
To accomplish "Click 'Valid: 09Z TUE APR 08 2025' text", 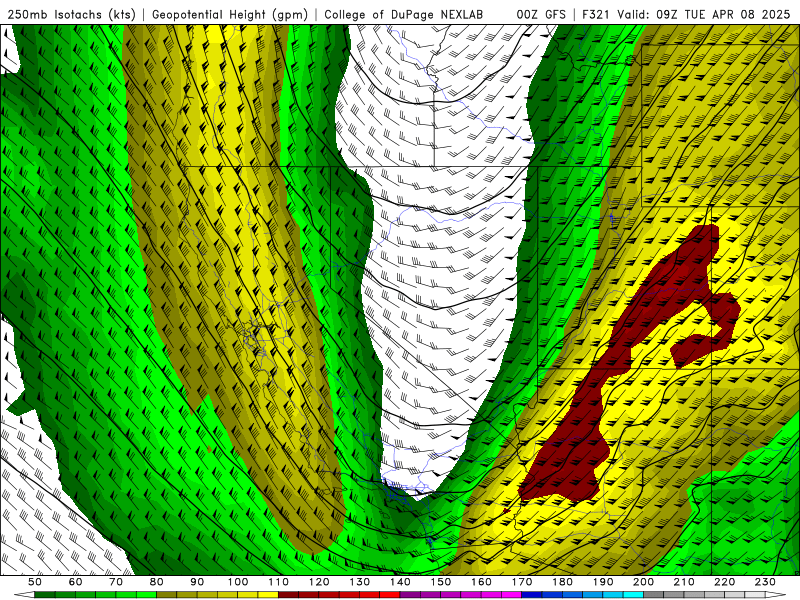I will pos(704,15).
